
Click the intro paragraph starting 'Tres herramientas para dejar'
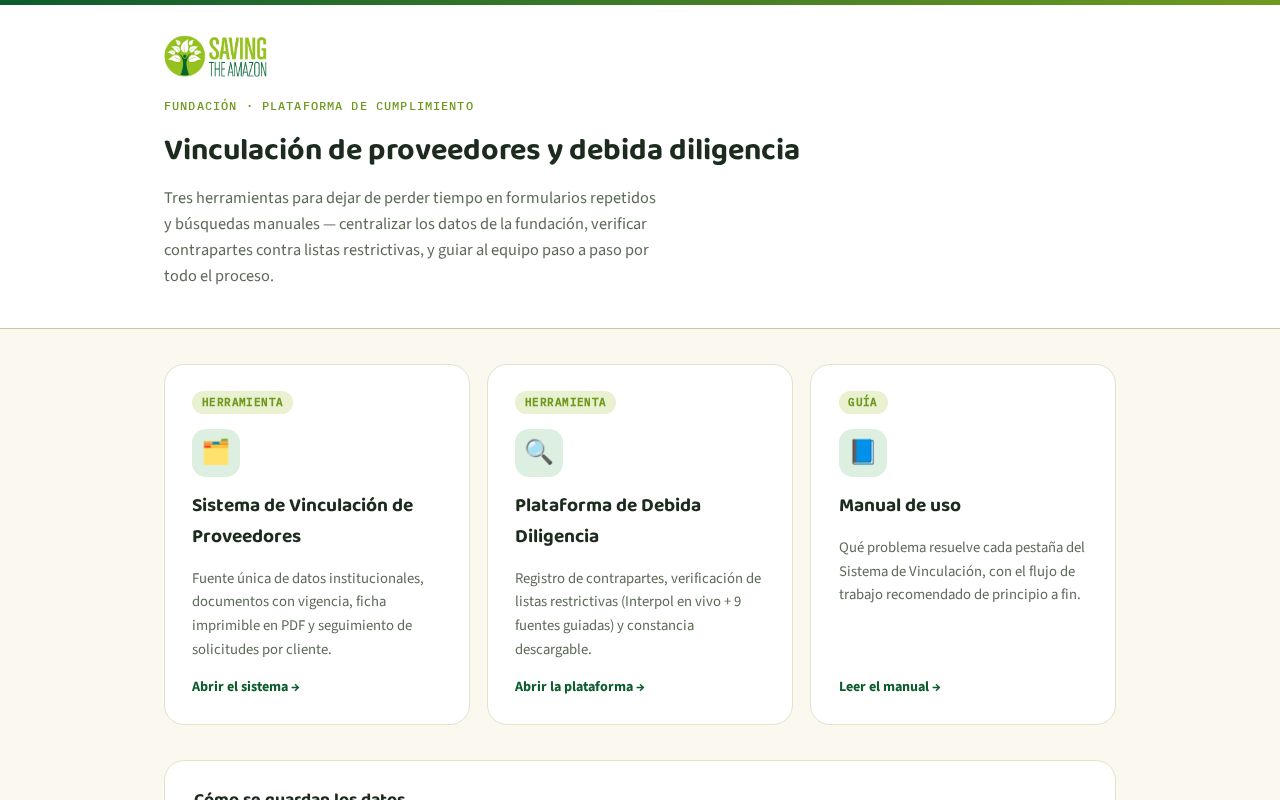coord(410,237)
